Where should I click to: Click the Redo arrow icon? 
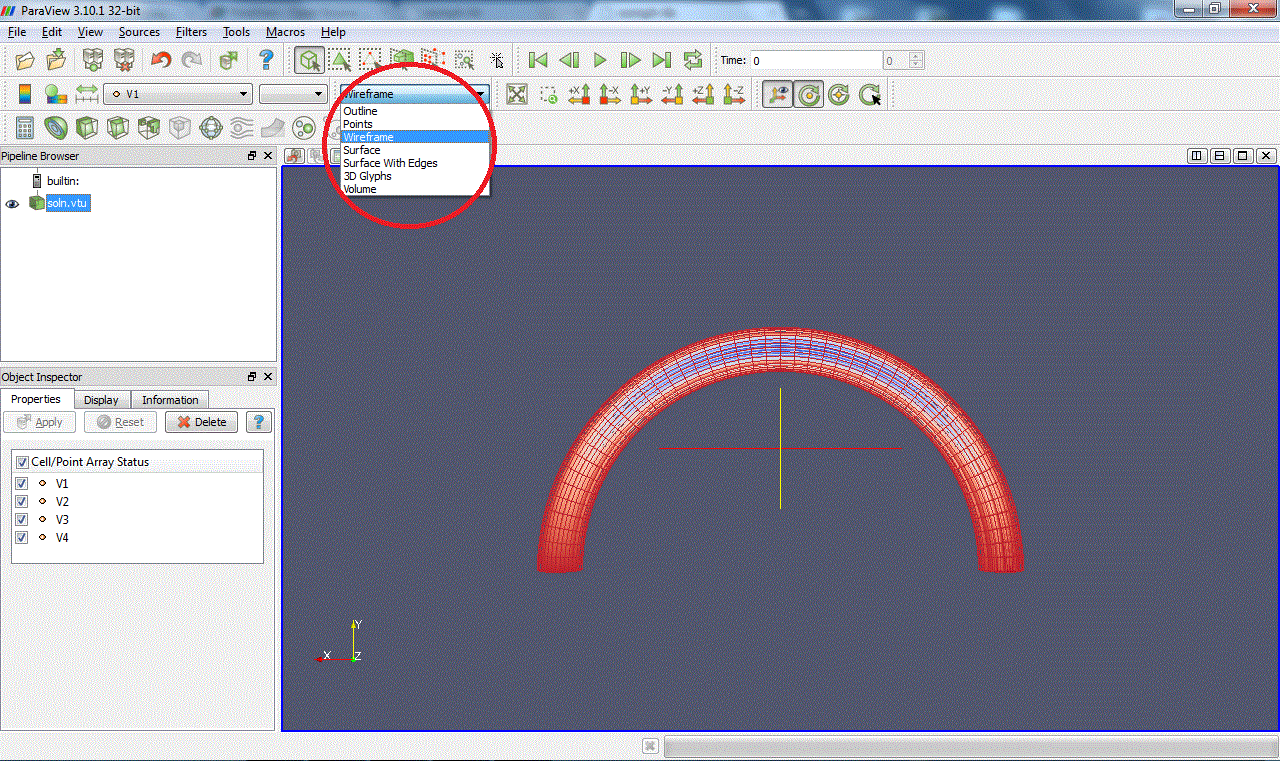[191, 60]
